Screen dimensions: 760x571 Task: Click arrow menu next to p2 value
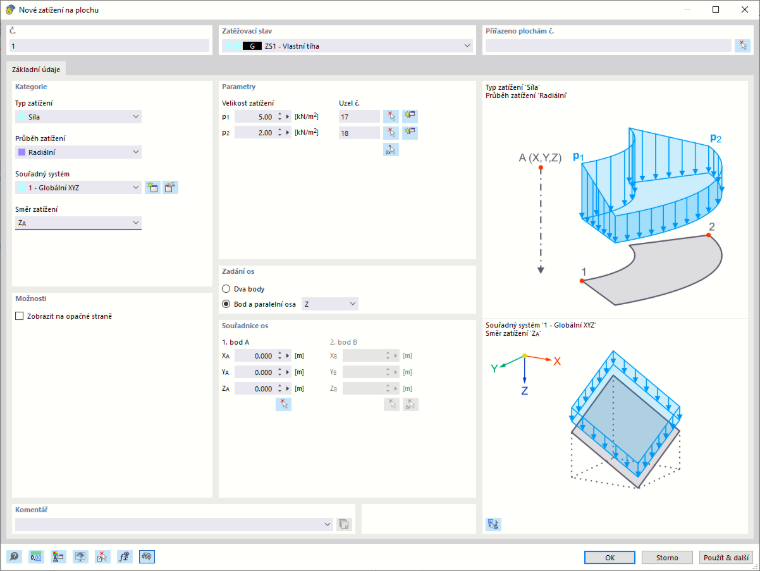click(x=287, y=132)
